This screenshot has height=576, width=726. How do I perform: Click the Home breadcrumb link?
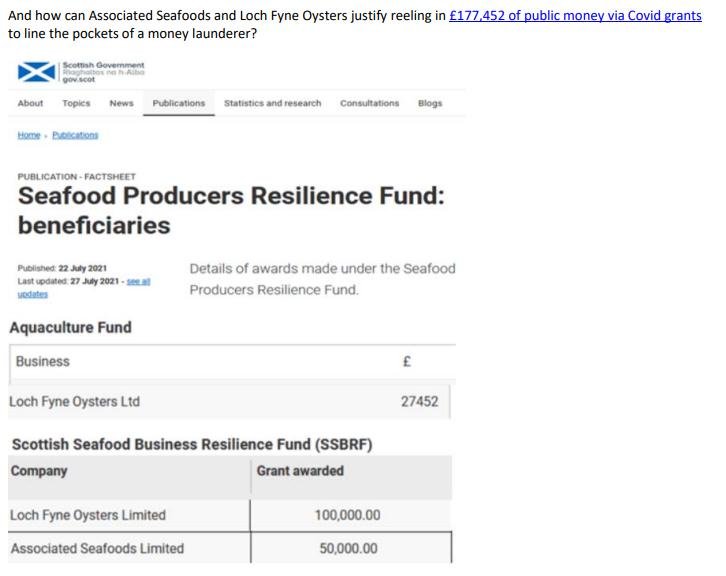[29, 135]
